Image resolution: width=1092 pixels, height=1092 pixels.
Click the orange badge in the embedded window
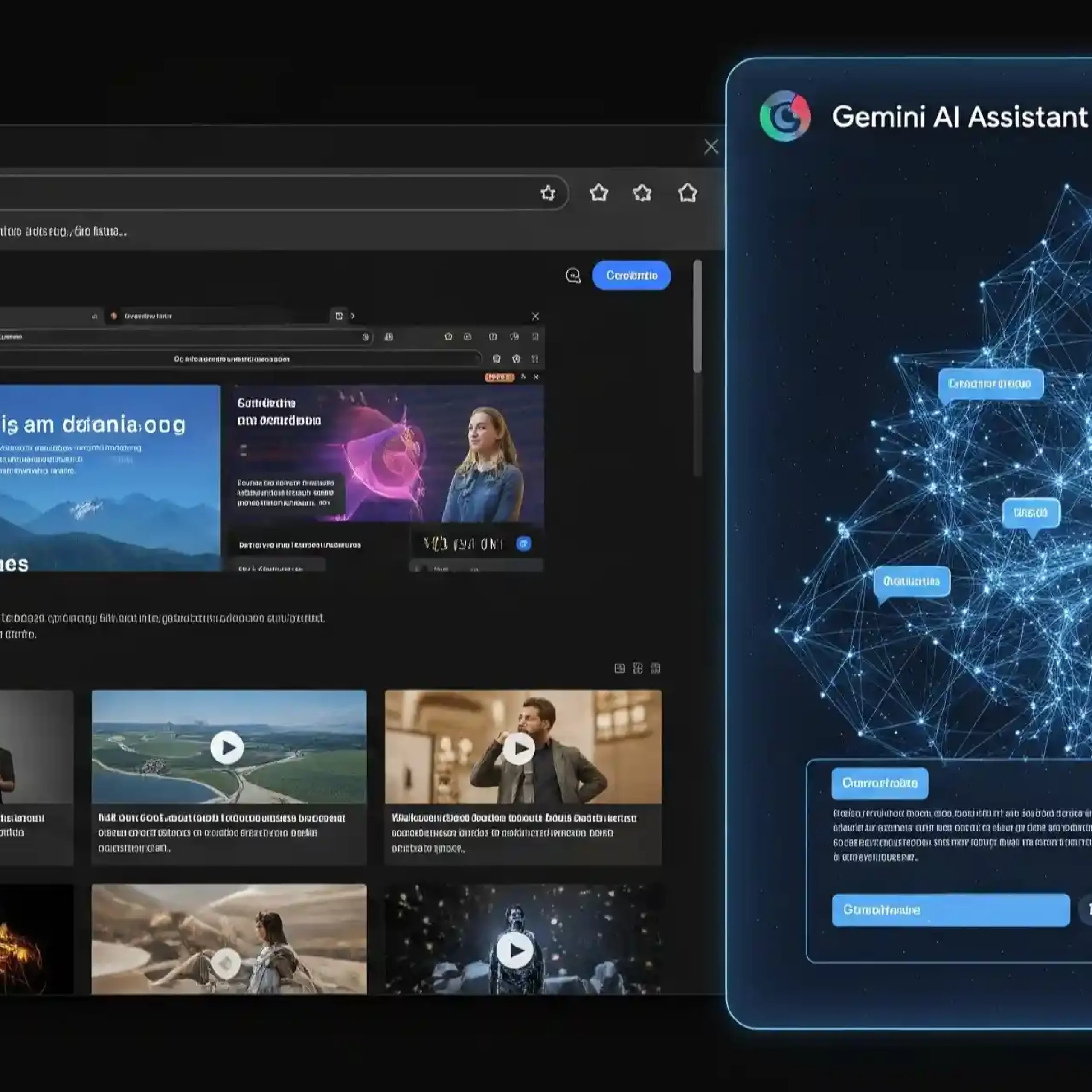coord(499,377)
